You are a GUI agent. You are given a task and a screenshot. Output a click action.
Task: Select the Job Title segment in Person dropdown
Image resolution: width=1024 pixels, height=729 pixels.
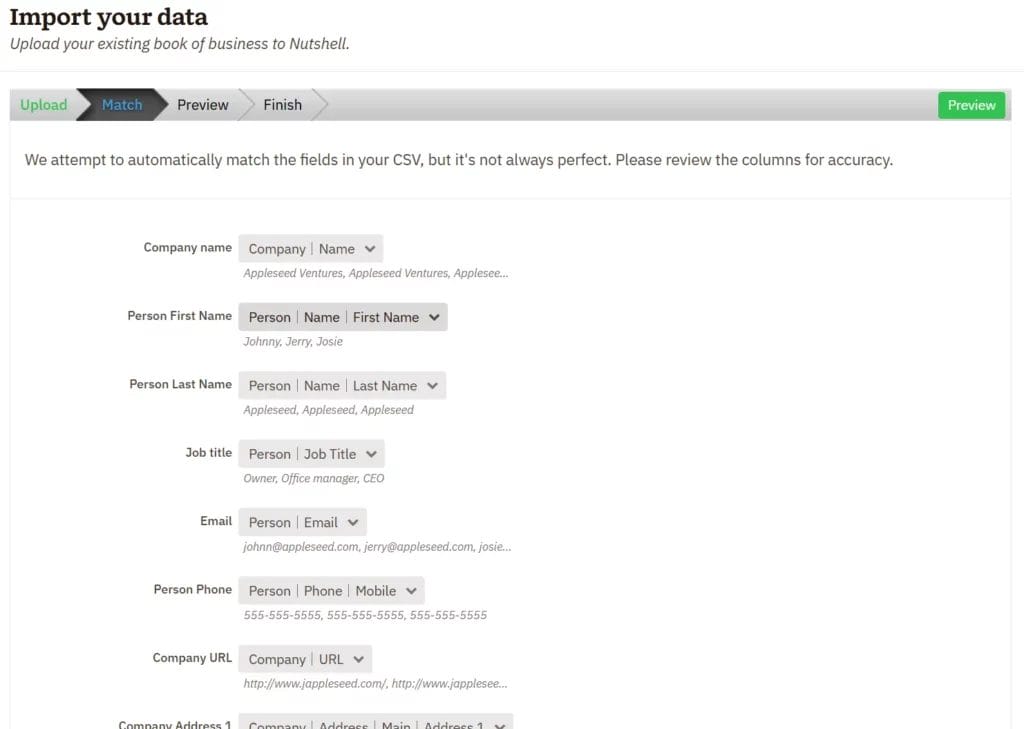(330, 454)
